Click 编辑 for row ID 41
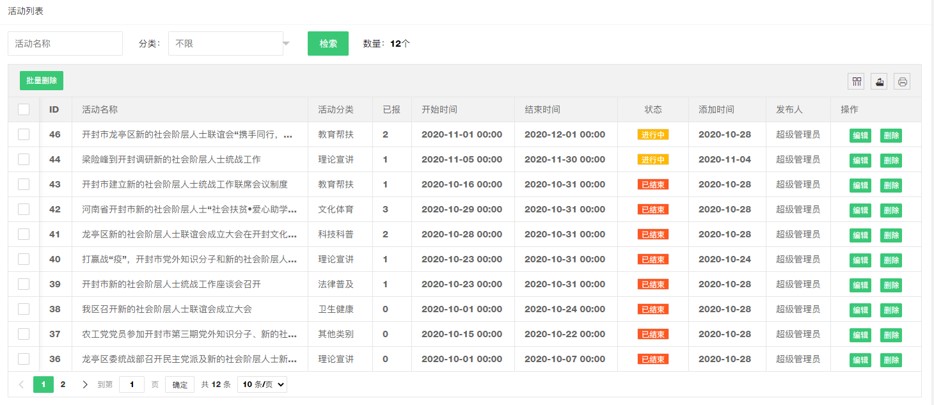934x405 pixels. click(860, 235)
